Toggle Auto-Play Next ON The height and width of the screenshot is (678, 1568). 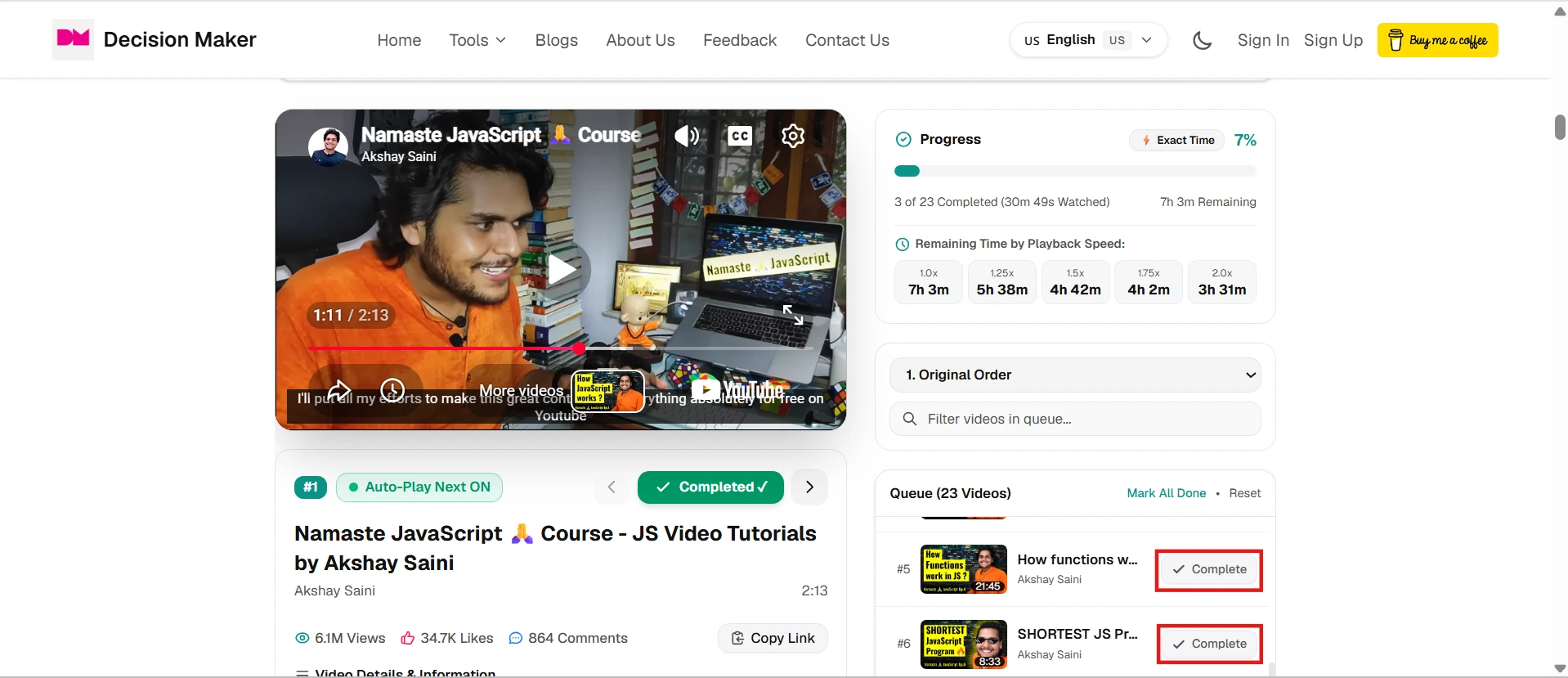(x=419, y=487)
